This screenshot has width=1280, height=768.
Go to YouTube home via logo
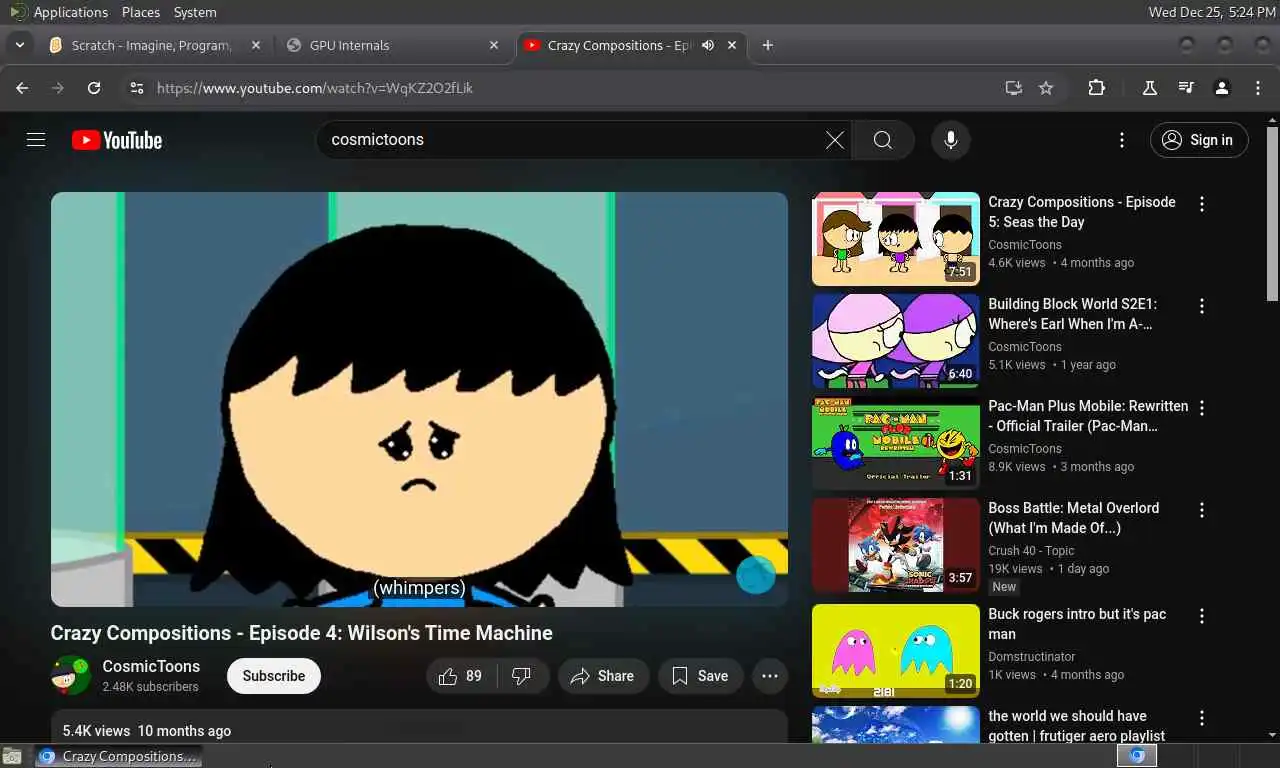pyautogui.click(x=117, y=140)
